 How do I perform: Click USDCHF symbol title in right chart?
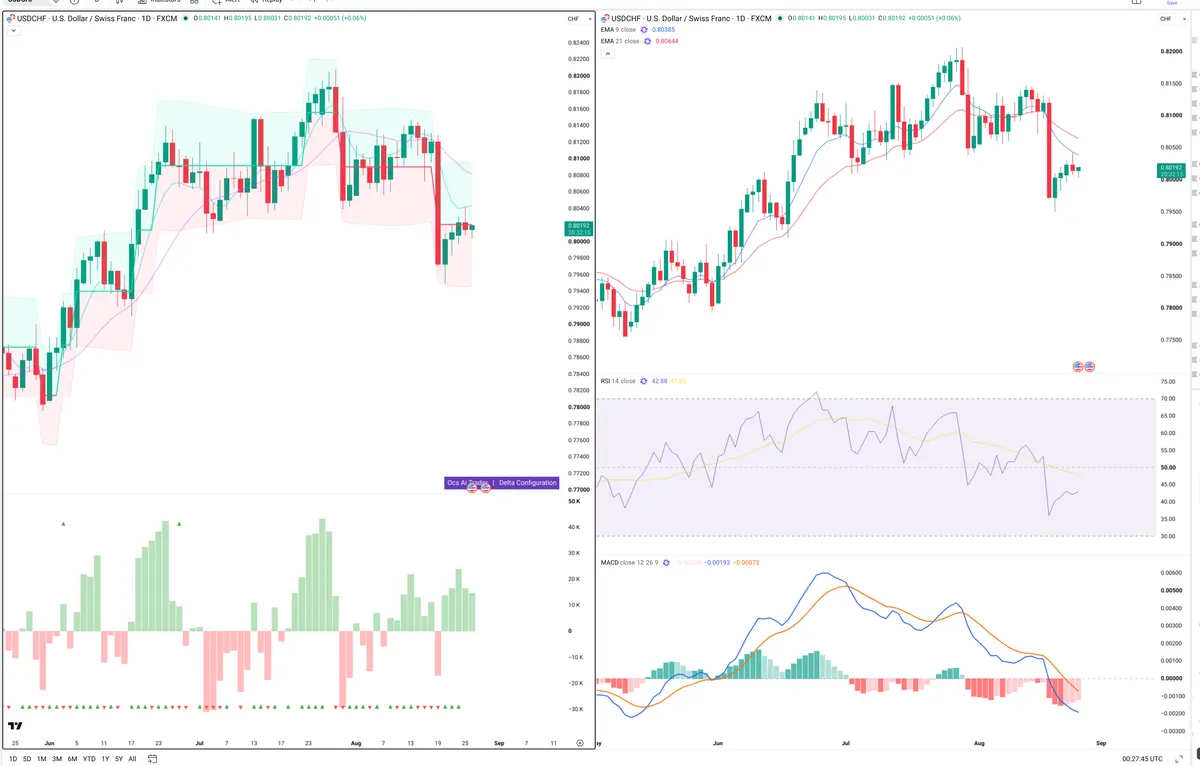(692, 19)
